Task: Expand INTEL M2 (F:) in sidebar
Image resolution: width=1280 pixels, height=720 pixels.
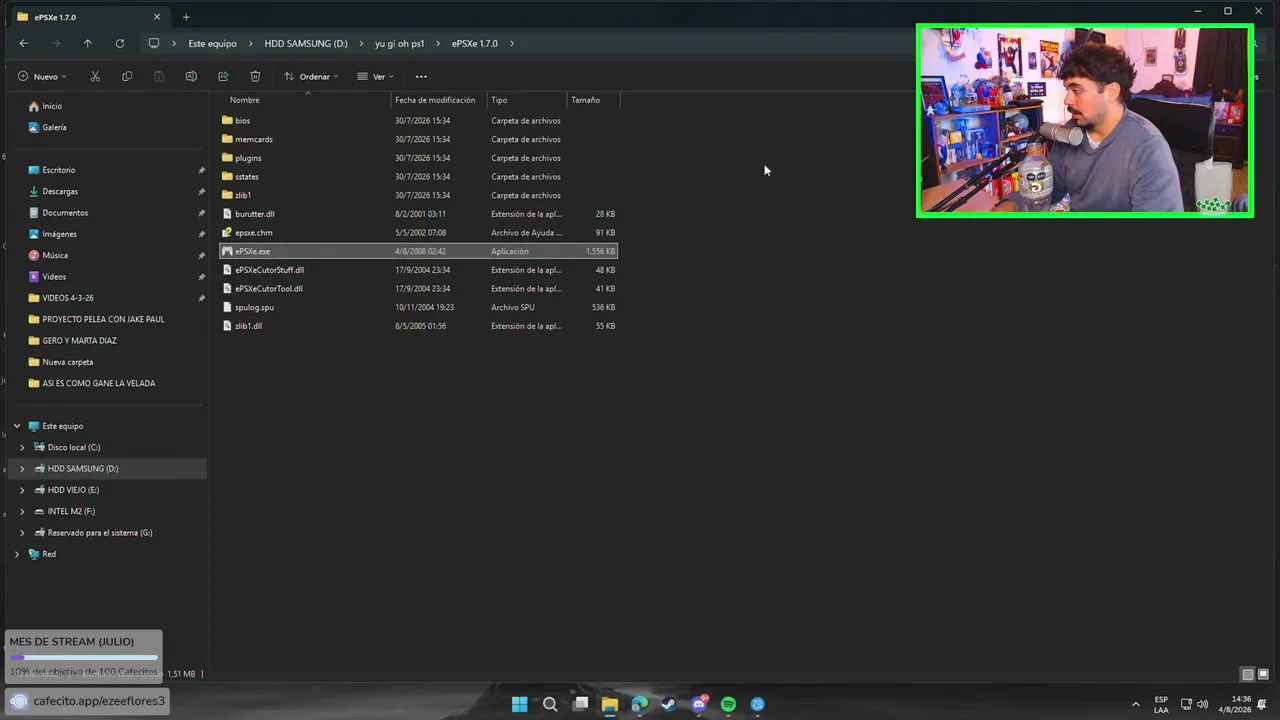Action: 22,511
